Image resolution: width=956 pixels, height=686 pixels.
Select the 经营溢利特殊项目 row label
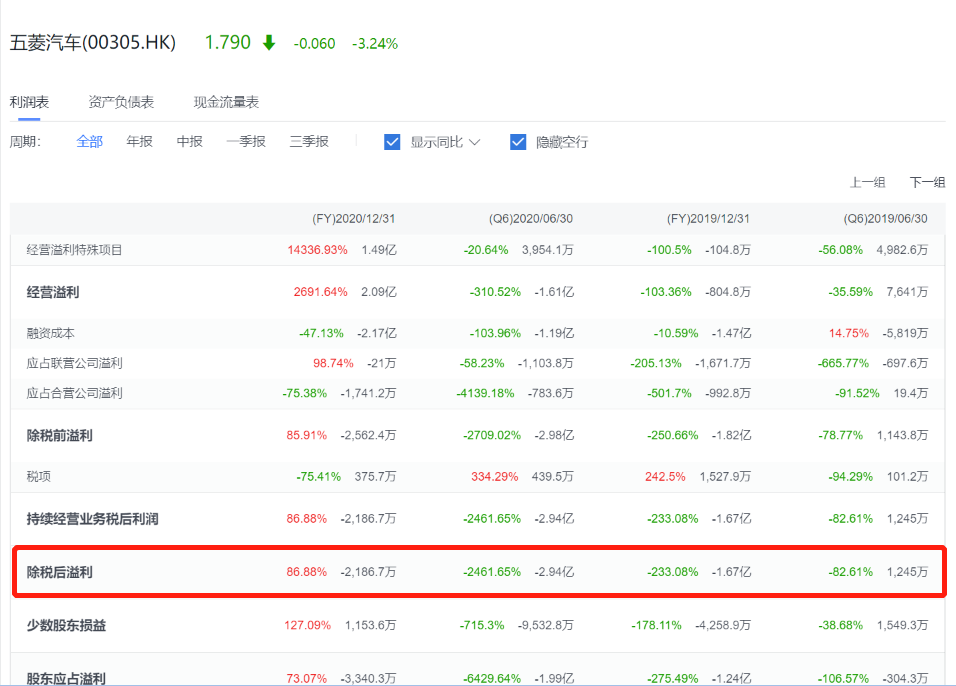pos(74,250)
